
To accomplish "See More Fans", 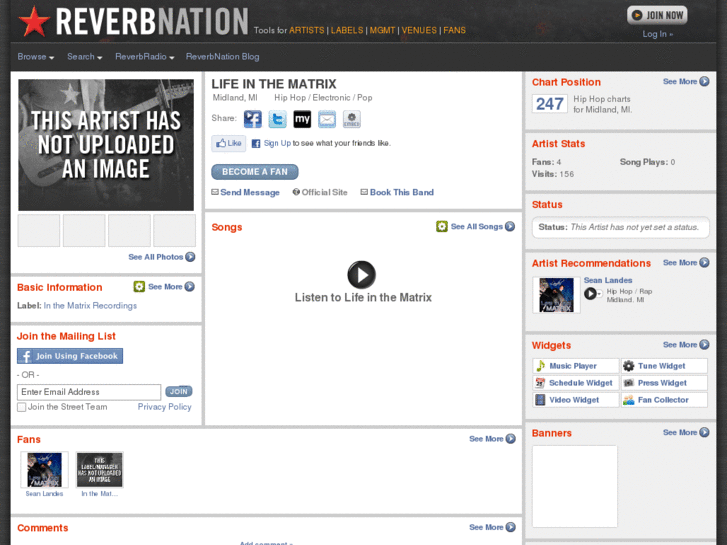I will 492,439.
